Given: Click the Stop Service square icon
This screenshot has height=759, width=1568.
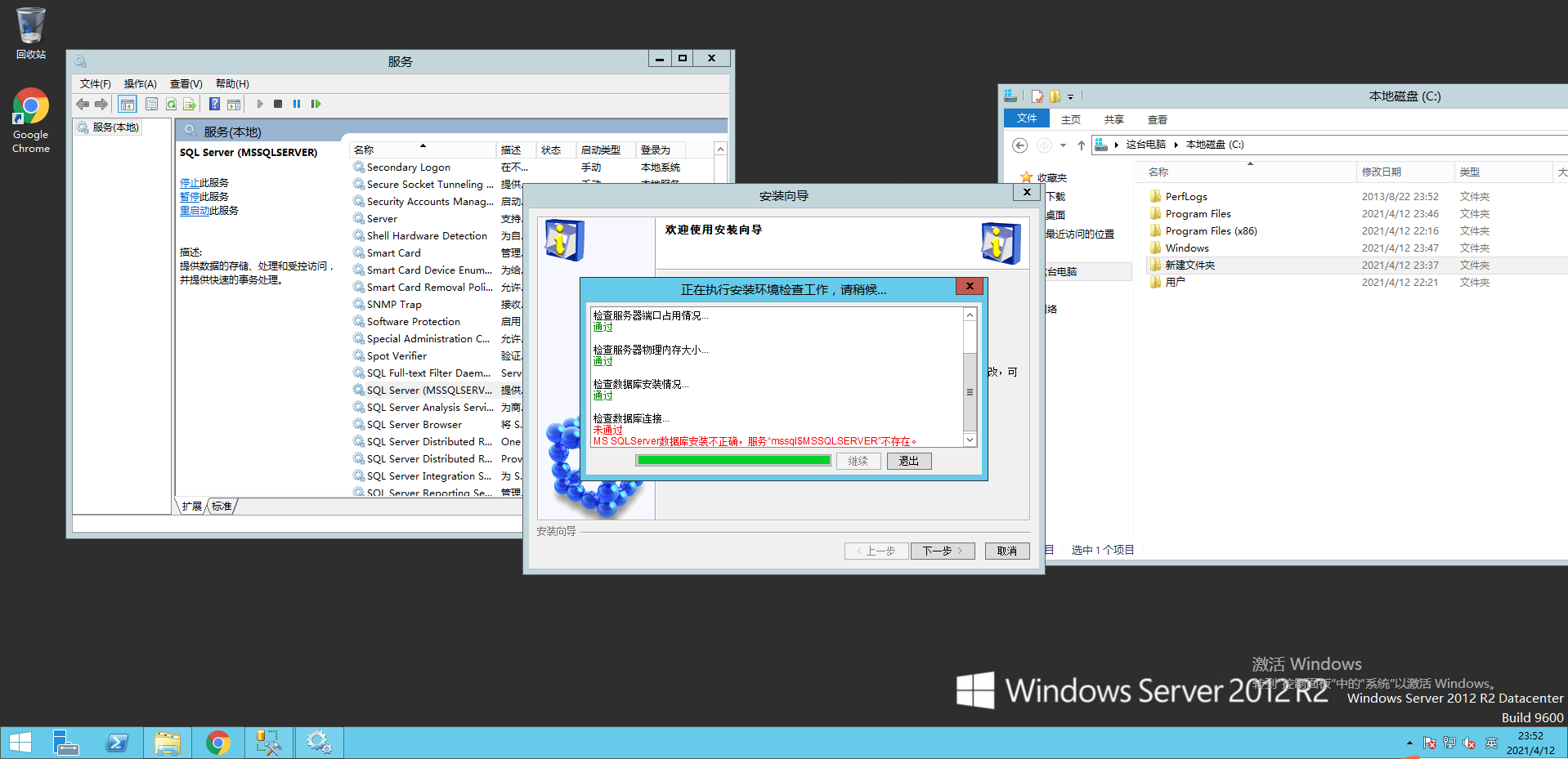Looking at the screenshot, I should point(278,105).
